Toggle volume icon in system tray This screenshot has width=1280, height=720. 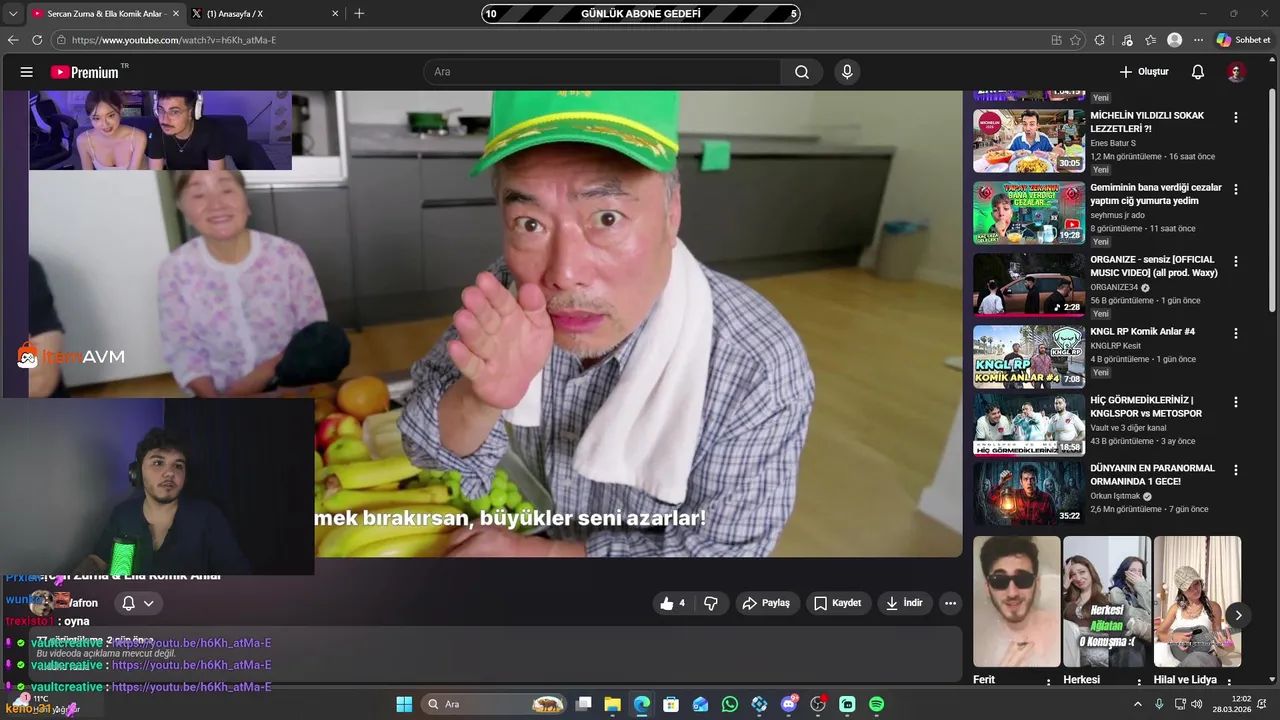click(x=1197, y=704)
